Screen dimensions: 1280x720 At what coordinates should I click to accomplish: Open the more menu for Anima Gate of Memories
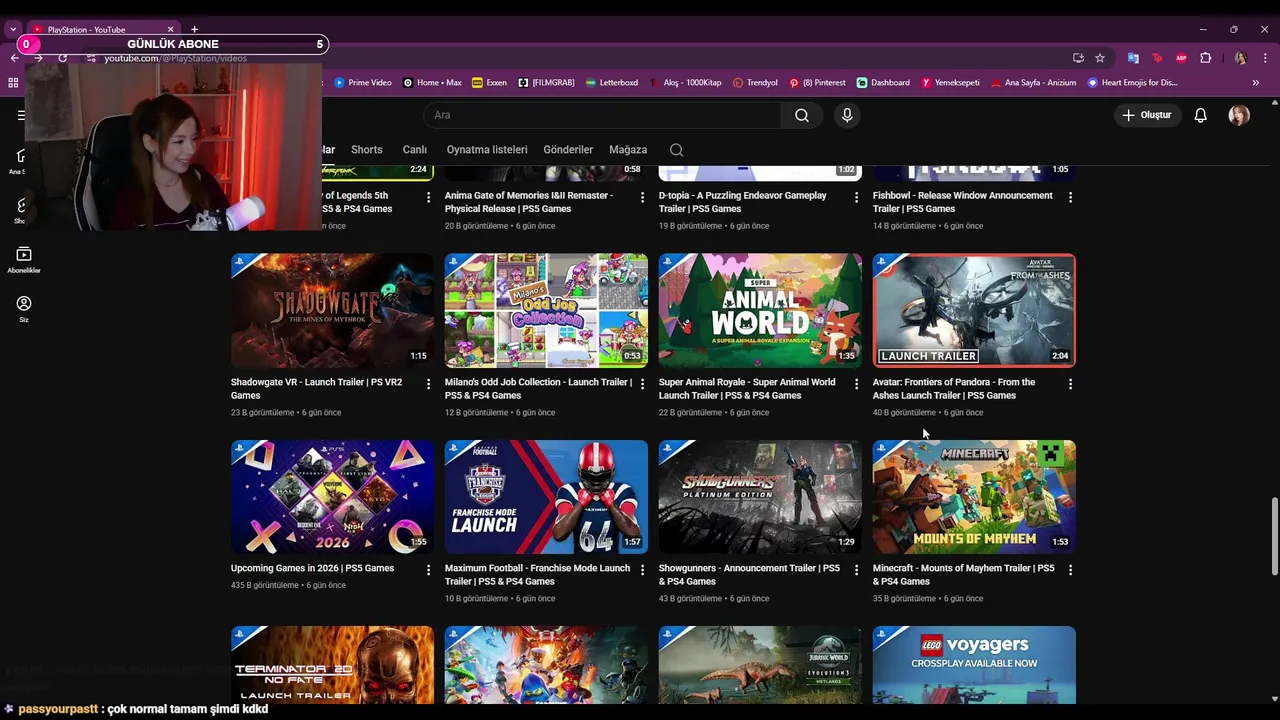tap(642, 198)
